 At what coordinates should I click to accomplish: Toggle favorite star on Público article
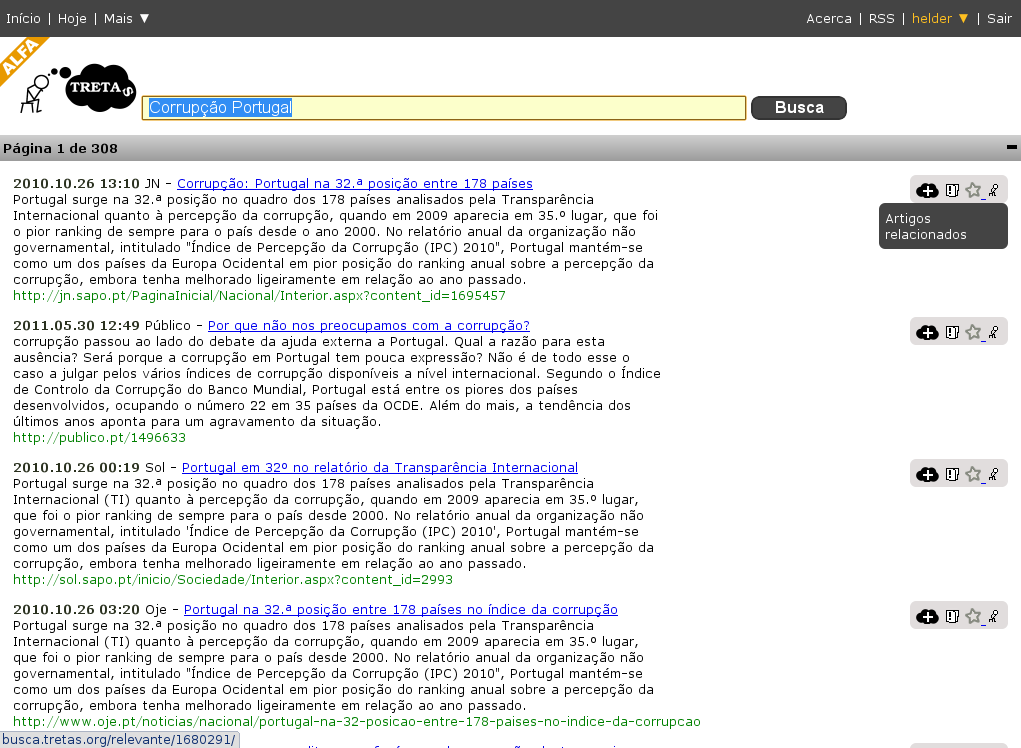(973, 332)
